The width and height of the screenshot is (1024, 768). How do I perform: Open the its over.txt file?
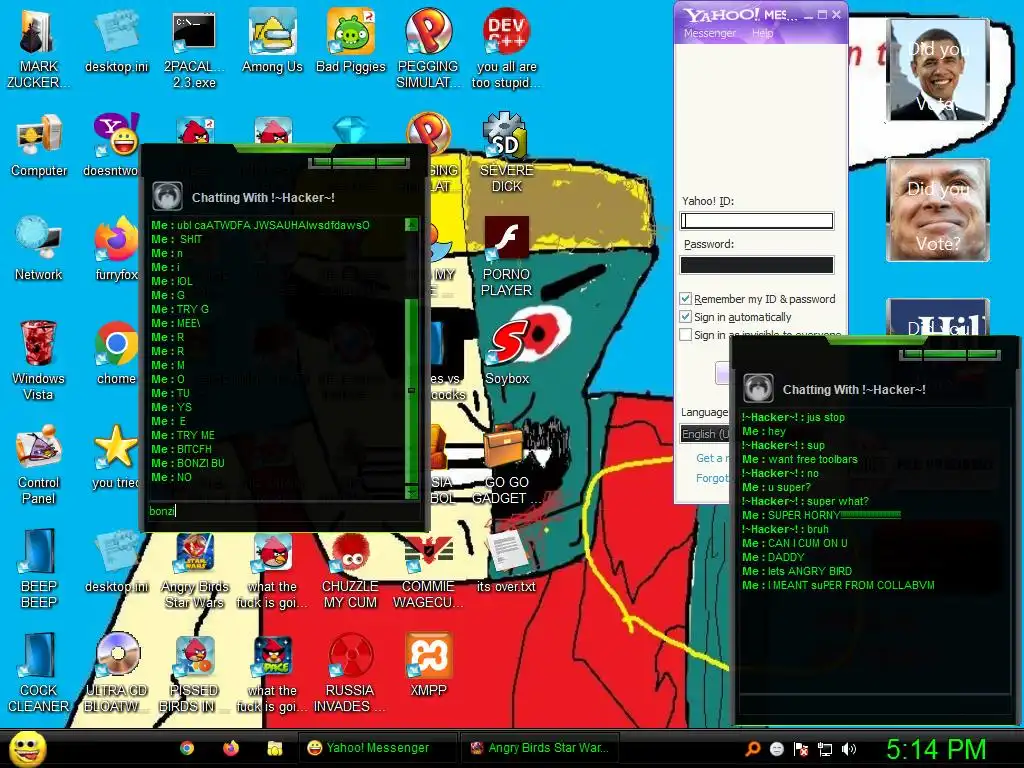point(506,563)
